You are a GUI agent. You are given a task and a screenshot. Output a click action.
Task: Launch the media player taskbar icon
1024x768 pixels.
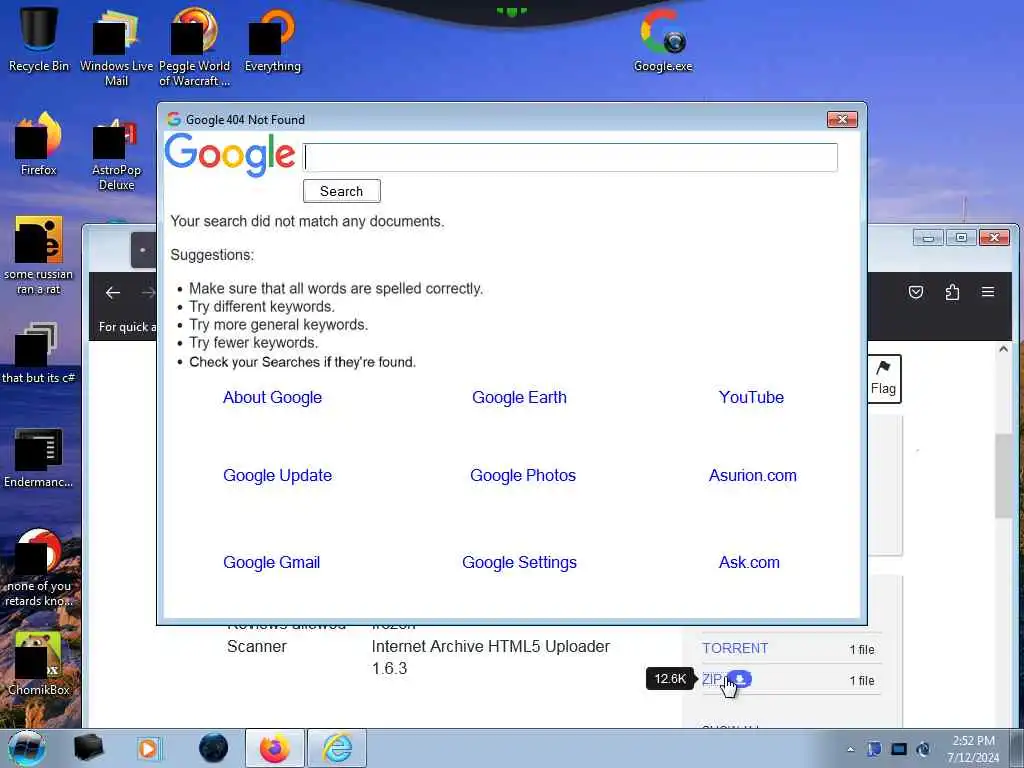tap(148, 748)
